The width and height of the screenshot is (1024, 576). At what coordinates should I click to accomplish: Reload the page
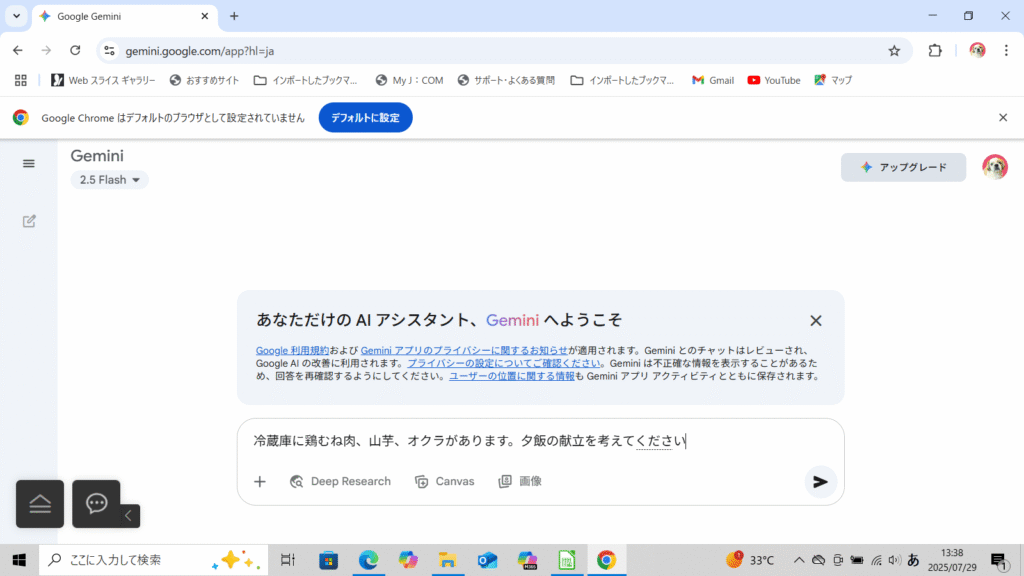point(75,50)
